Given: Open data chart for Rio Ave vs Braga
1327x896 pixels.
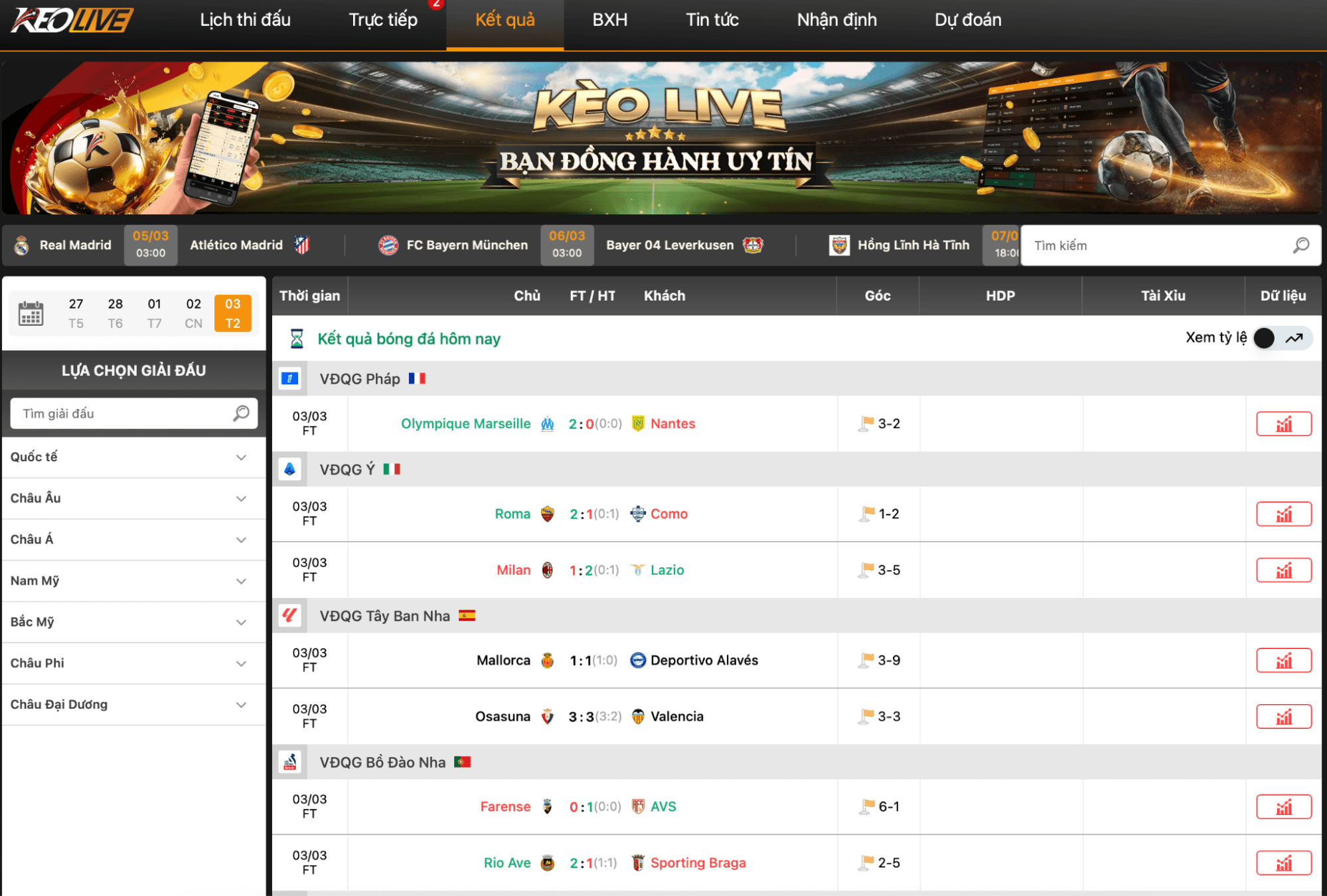Looking at the screenshot, I should point(1283,863).
